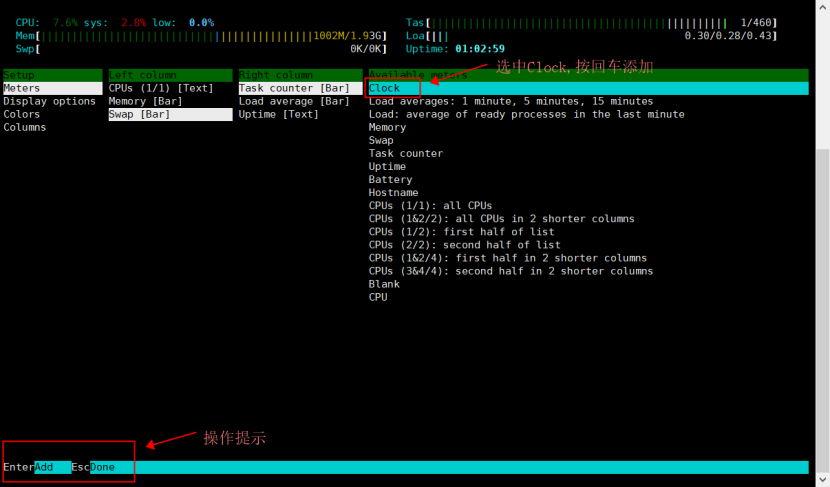Click the vertical scrollbar thumb
The width and height of the screenshot is (830, 487).
pyautogui.click(x=823, y=310)
